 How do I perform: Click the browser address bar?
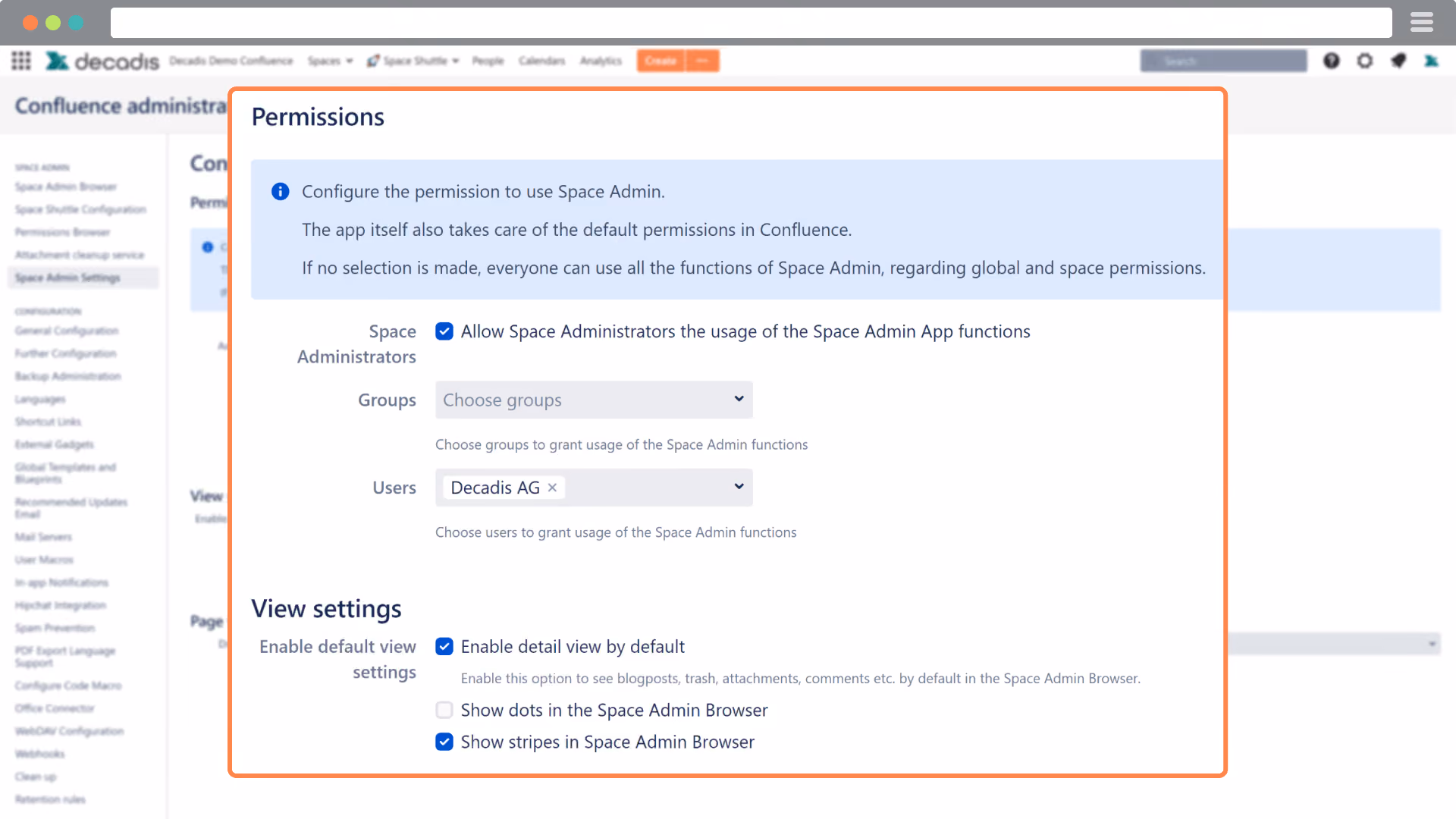[x=751, y=23]
